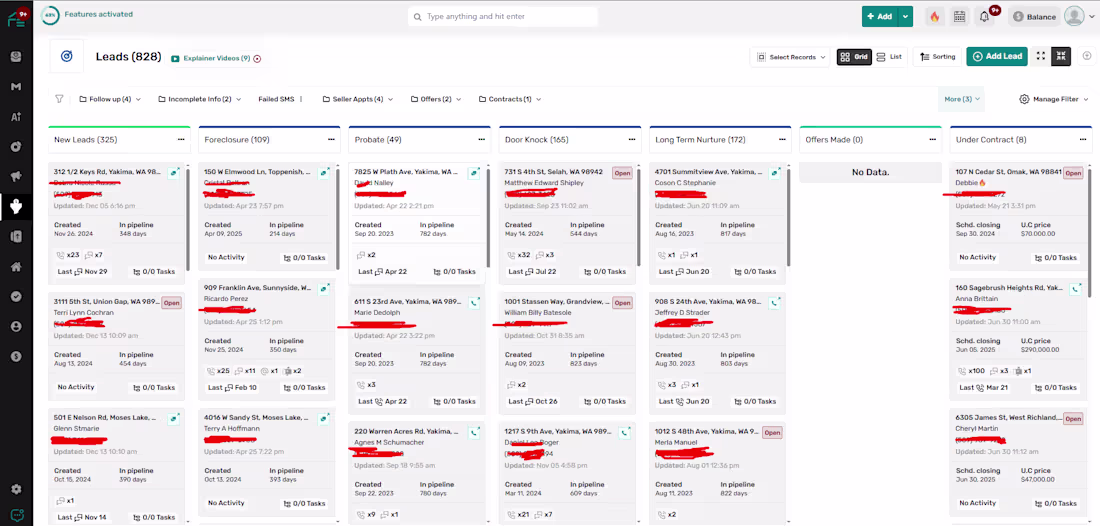Open the New Leads column three-dot menu

coord(181,140)
